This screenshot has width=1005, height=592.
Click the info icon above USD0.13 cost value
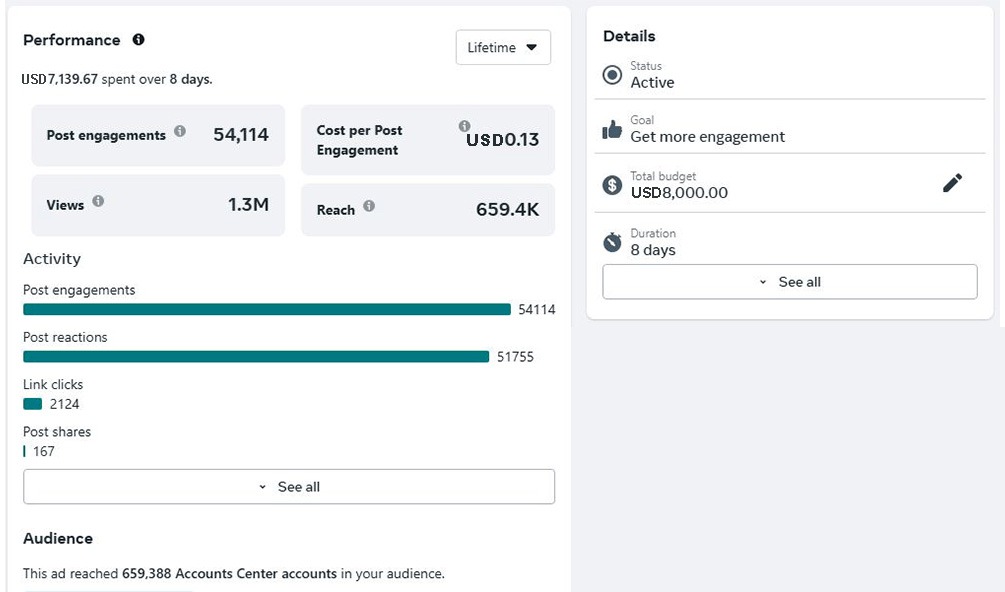[x=464, y=126]
